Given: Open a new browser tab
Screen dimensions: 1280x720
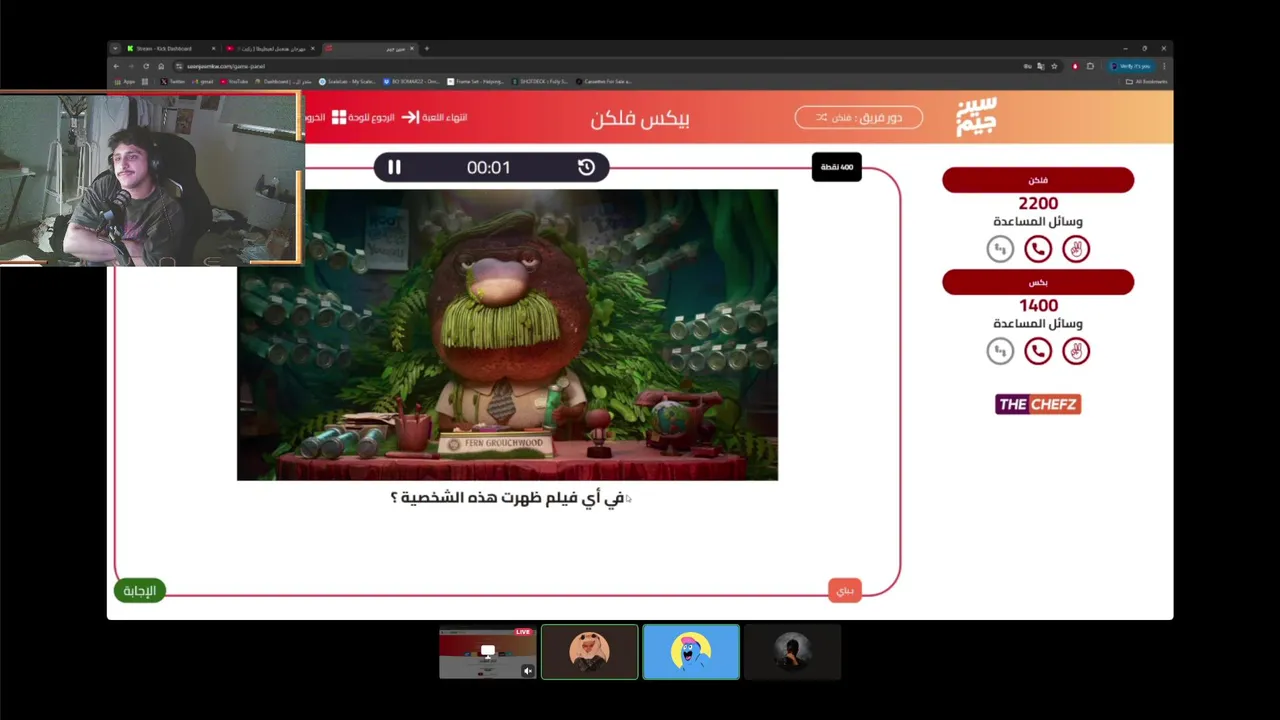Looking at the screenshot, I should (x=426, y=48).
